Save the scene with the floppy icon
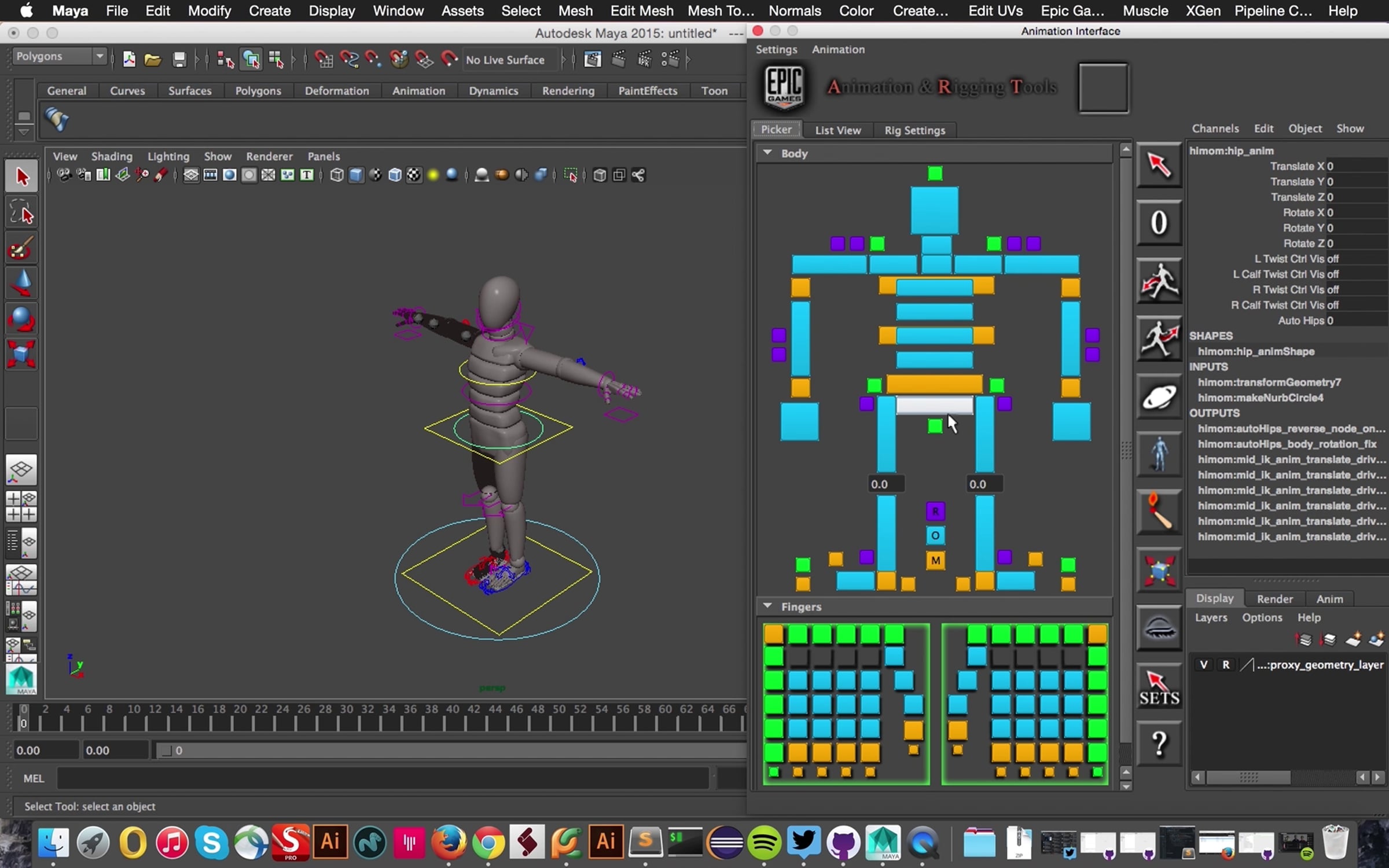The width and height of the screenshot is (1389, 868). (x=179, y=59)
